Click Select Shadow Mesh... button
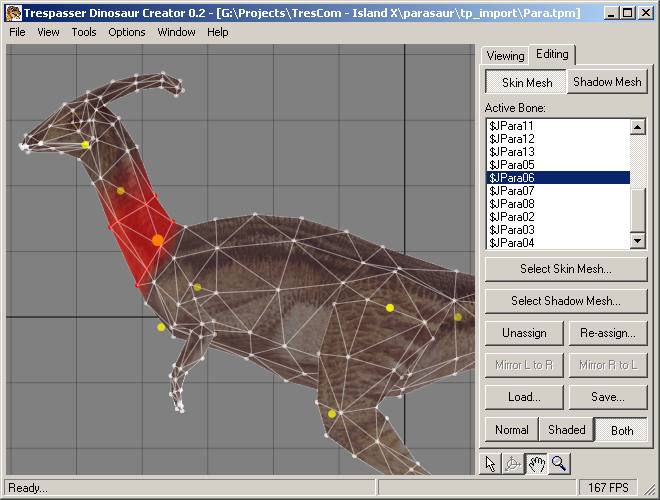Screen dimensions: 660x500 tap(566, 301)
